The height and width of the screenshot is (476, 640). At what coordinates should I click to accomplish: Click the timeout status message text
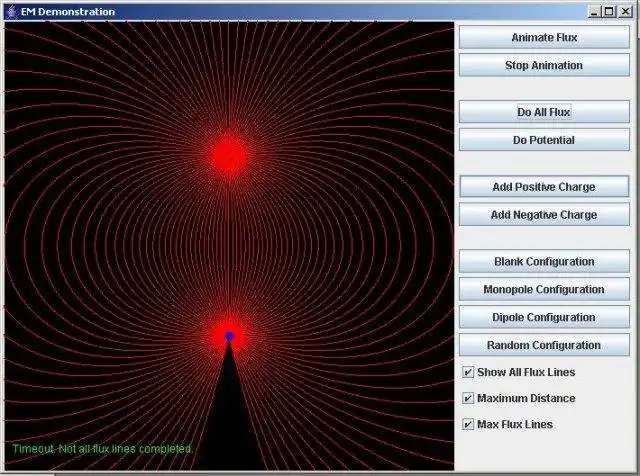tap(102, 449)
